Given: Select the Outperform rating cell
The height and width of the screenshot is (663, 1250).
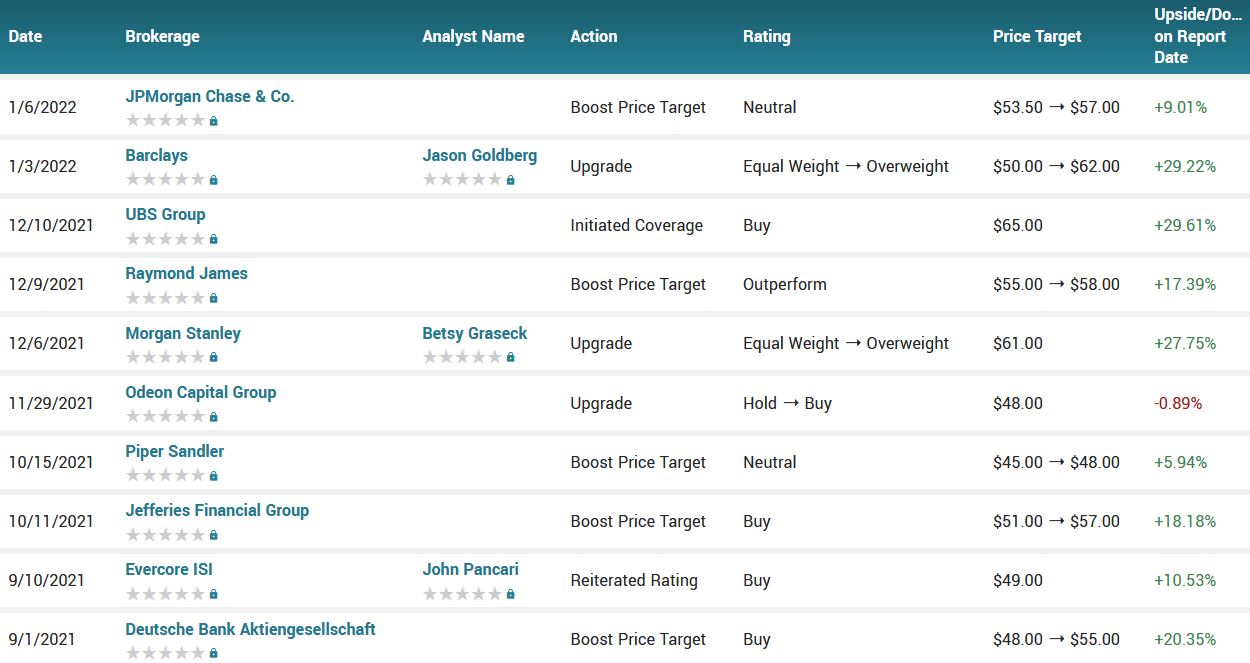Looking at the screenshot, I should pos(785,285).
